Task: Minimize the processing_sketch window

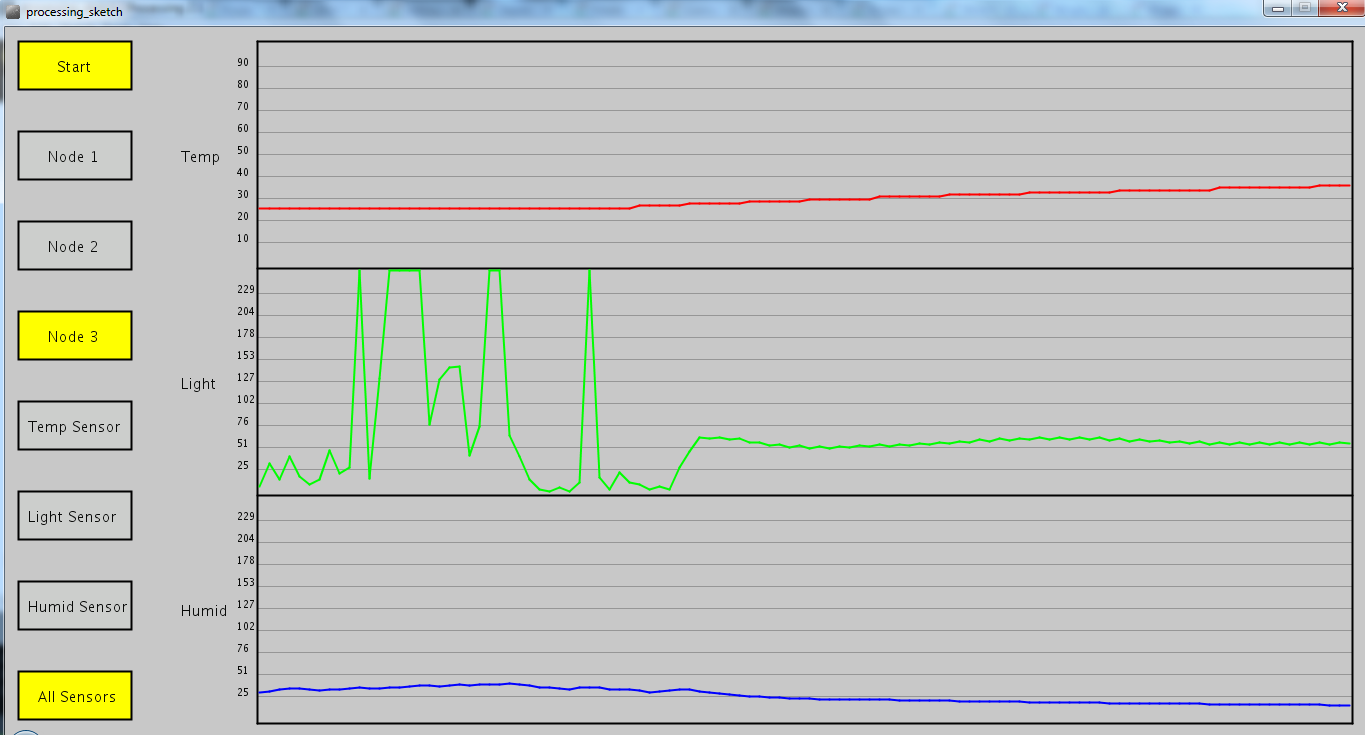Action: click(x=1275, y=8)
